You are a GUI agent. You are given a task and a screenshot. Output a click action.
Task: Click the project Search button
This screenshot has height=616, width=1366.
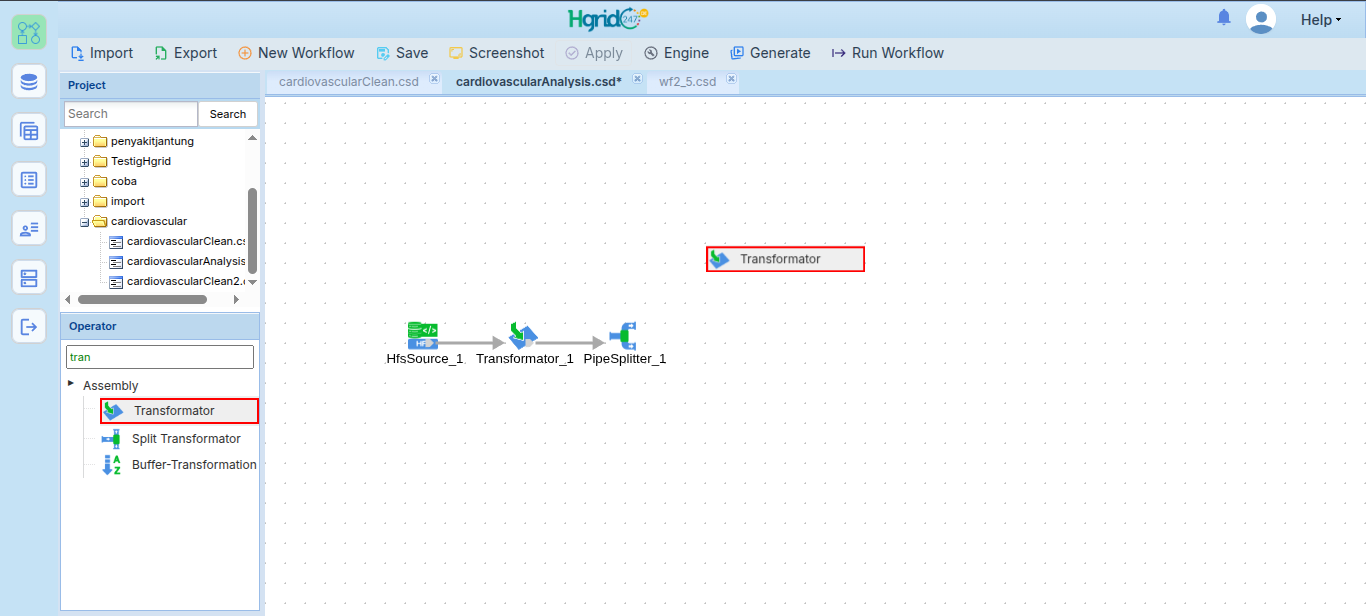point(228,114)
